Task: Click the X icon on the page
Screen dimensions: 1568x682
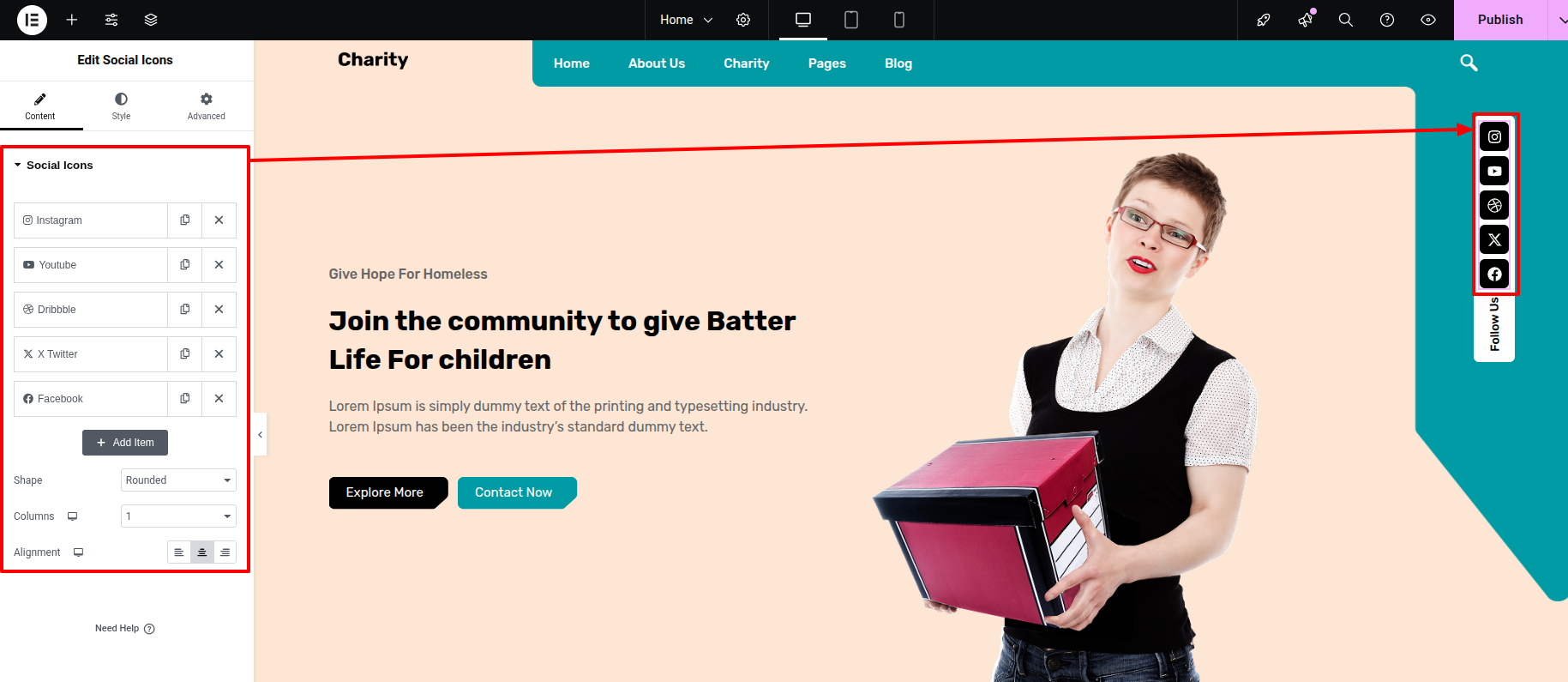Action: click(x=1494, y=239)
